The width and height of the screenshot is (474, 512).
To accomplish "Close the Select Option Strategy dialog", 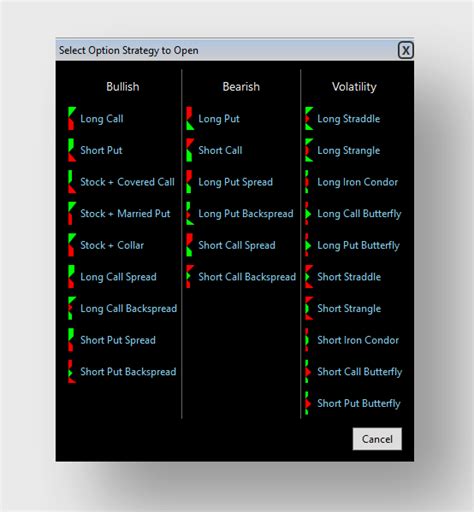I will 406,50.
